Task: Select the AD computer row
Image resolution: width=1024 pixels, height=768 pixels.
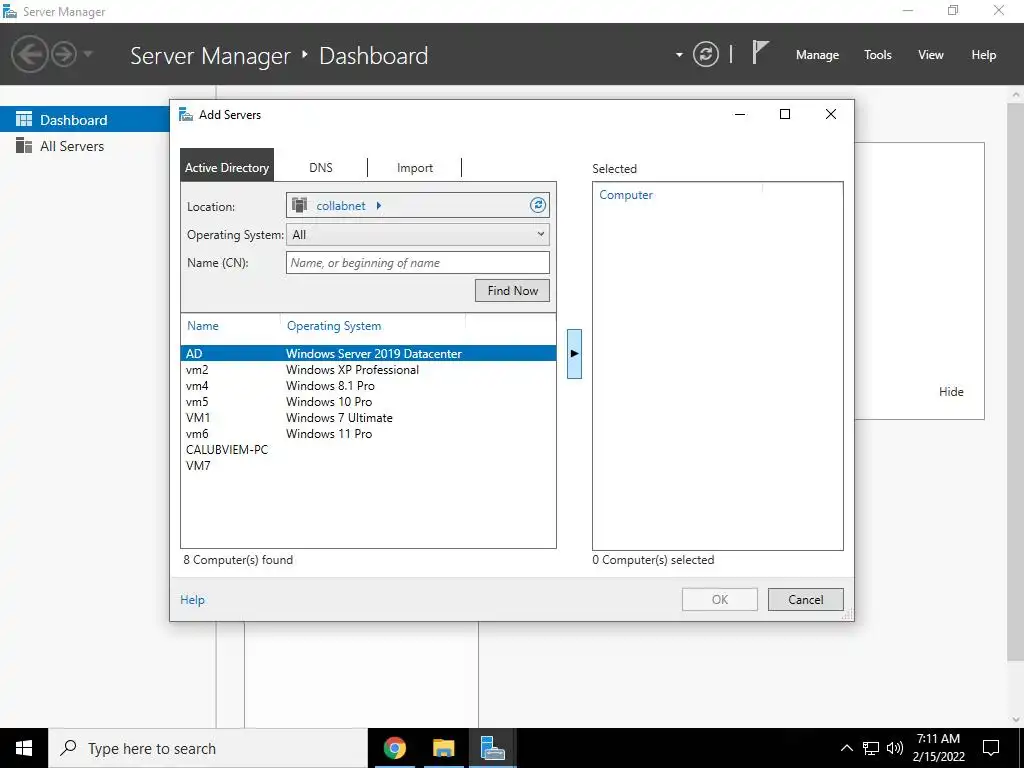Action: pyautogui.click(x=368, y=353)
